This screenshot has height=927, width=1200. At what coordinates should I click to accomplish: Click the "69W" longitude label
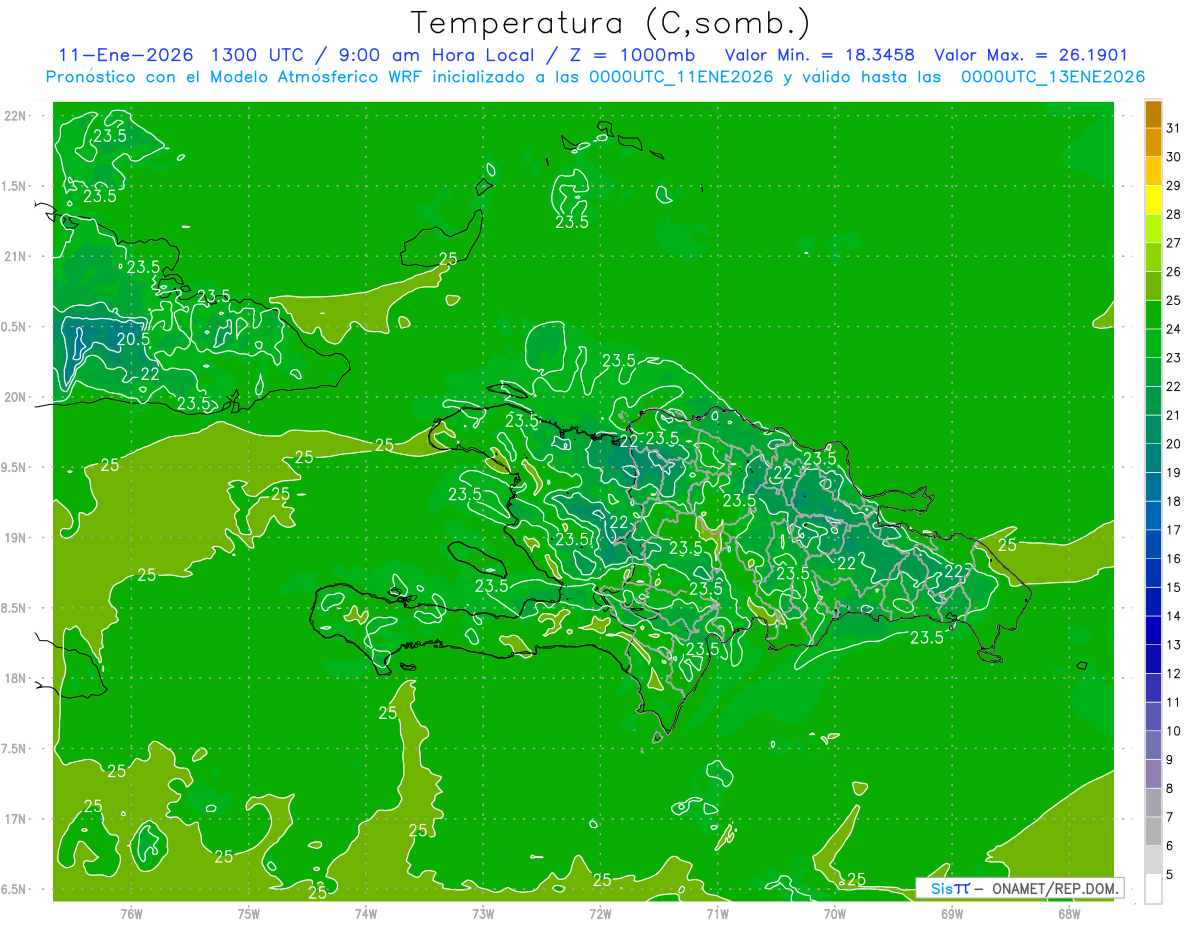952,914
